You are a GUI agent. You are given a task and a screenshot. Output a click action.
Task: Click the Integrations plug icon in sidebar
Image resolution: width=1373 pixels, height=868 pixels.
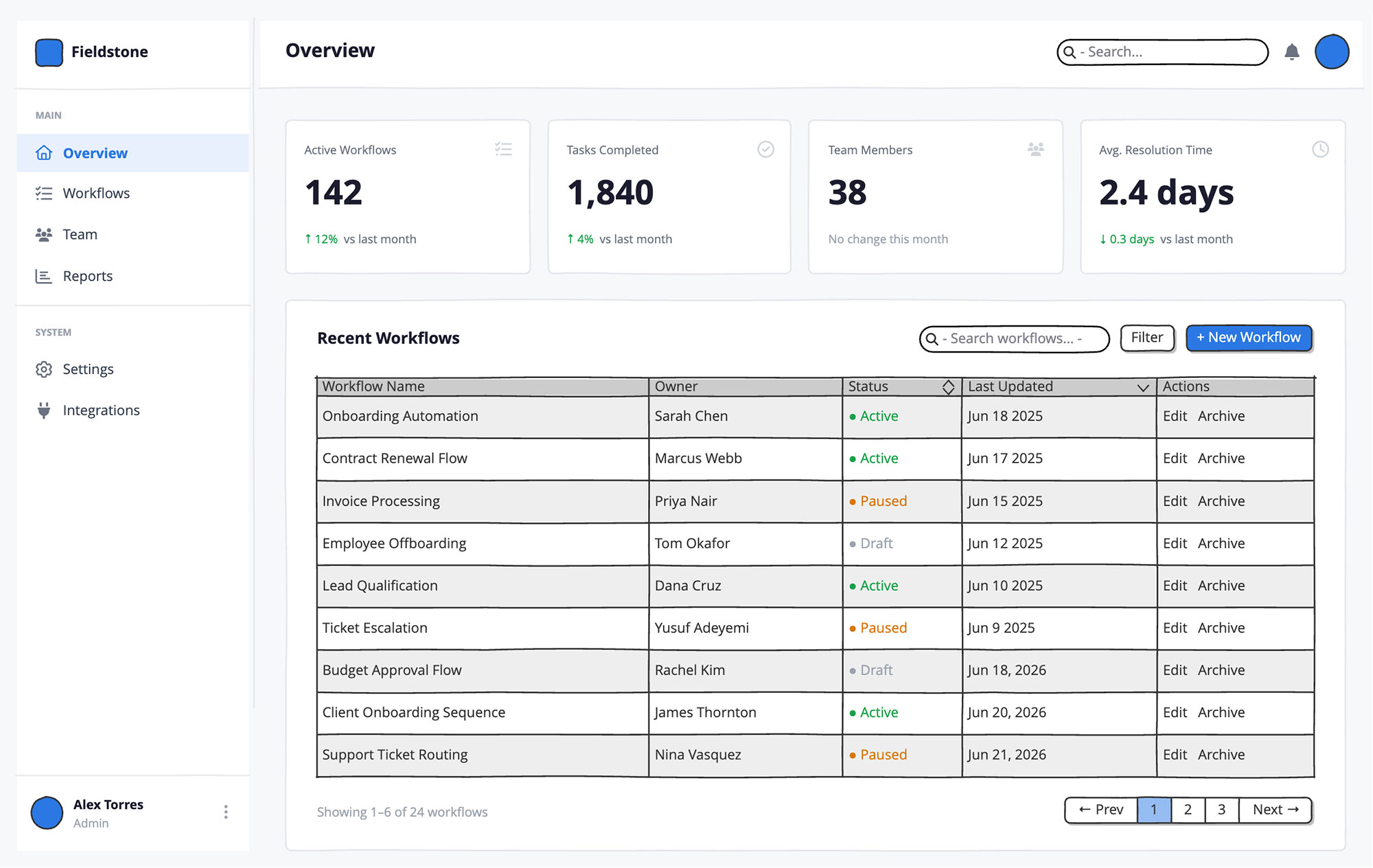pyautogui.click(x=44, y=410)
